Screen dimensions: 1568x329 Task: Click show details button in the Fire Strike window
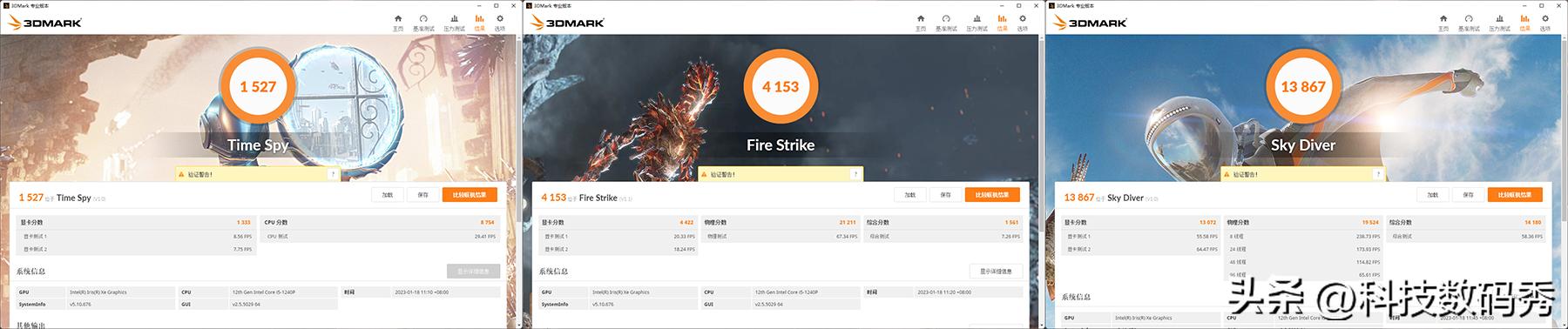pos(996,272)
